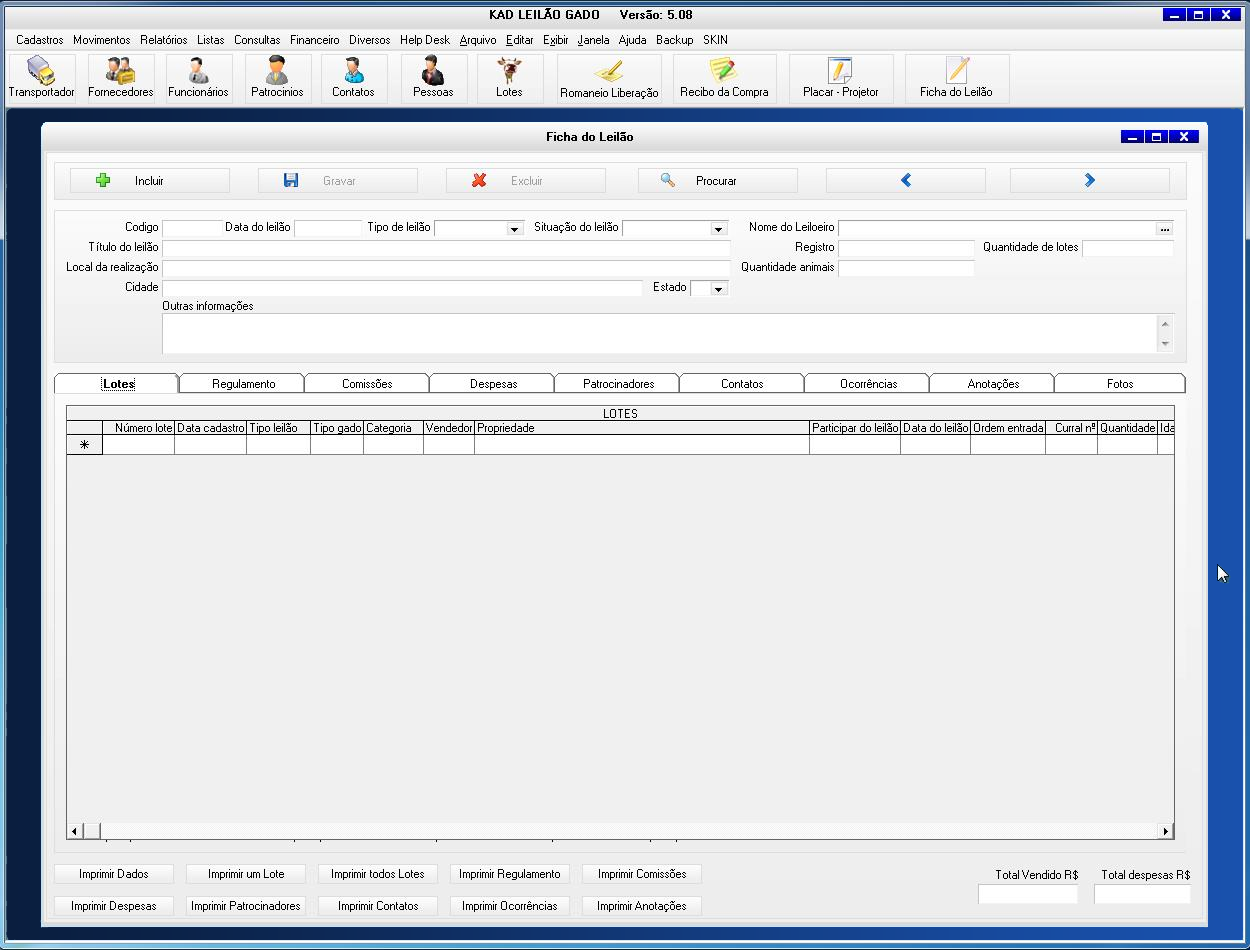Go to next record with right arrow
The width and height of the screenshot is (1250, 950).
point(1090,181)
